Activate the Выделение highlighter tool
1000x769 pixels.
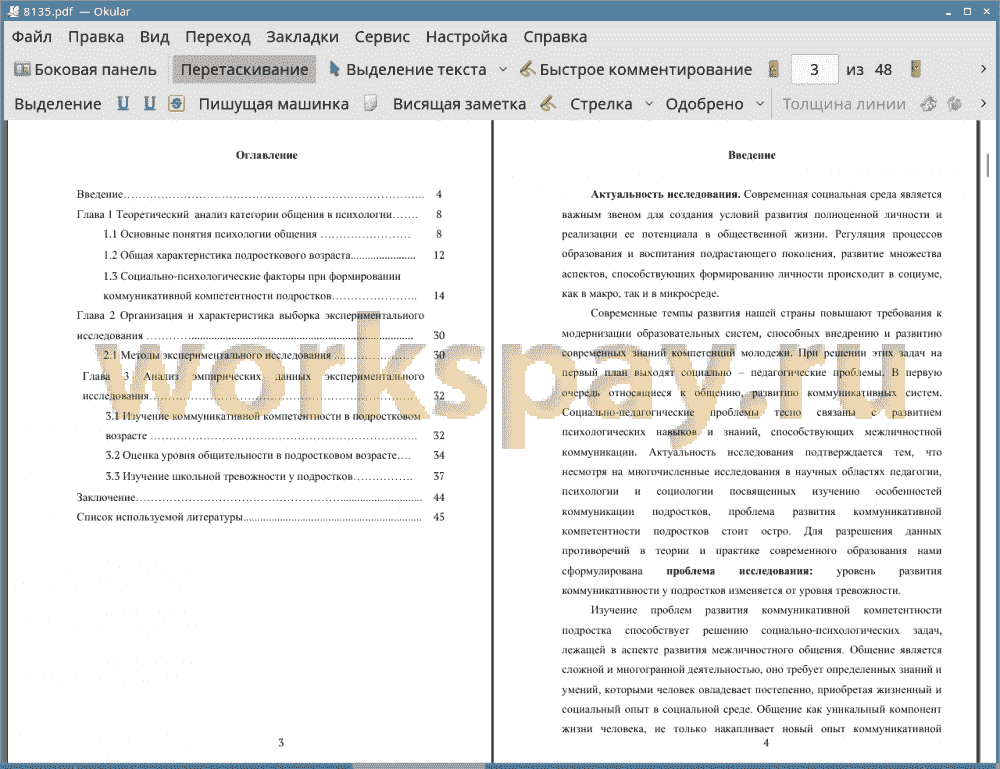[57, 104]
